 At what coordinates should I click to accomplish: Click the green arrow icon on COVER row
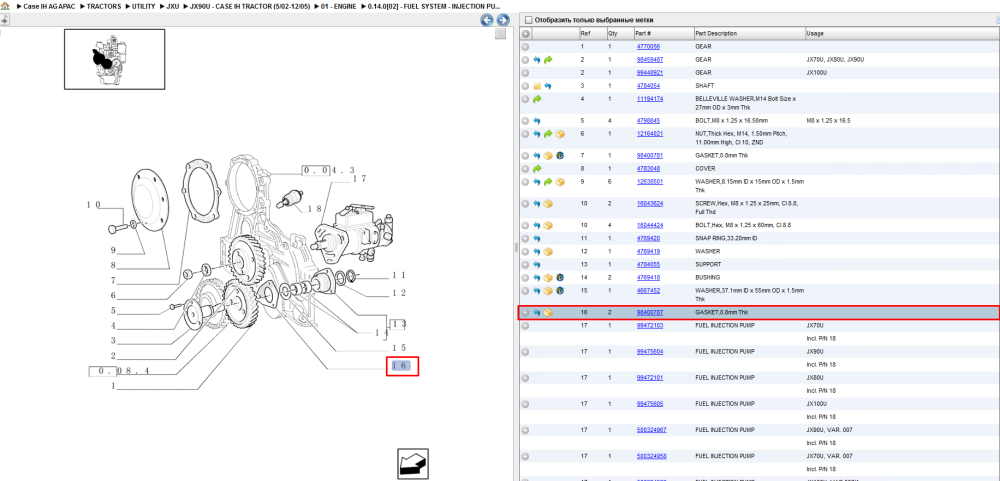[x=537, y=169]
